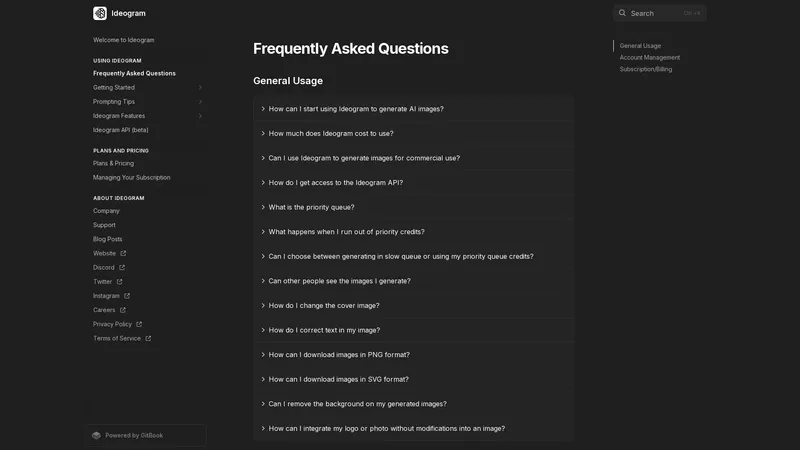The image size is (800, 450).
Task: Open Ideogram API (beta) page
Action: tap(120, 130)
